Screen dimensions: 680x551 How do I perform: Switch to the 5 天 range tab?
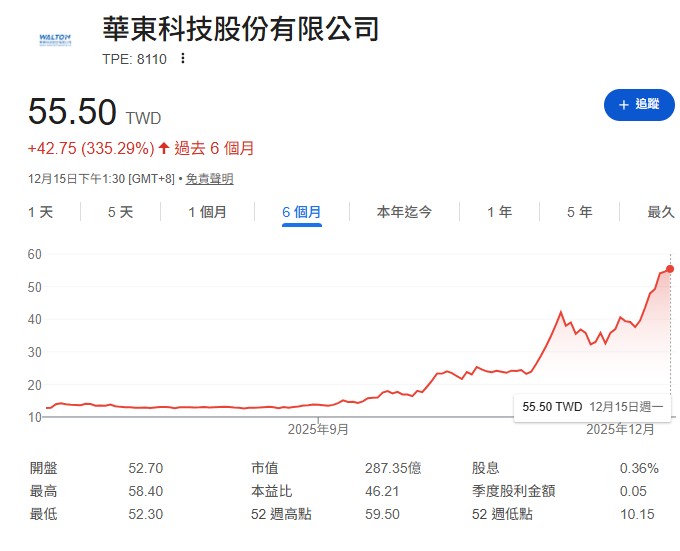(120, 212)
